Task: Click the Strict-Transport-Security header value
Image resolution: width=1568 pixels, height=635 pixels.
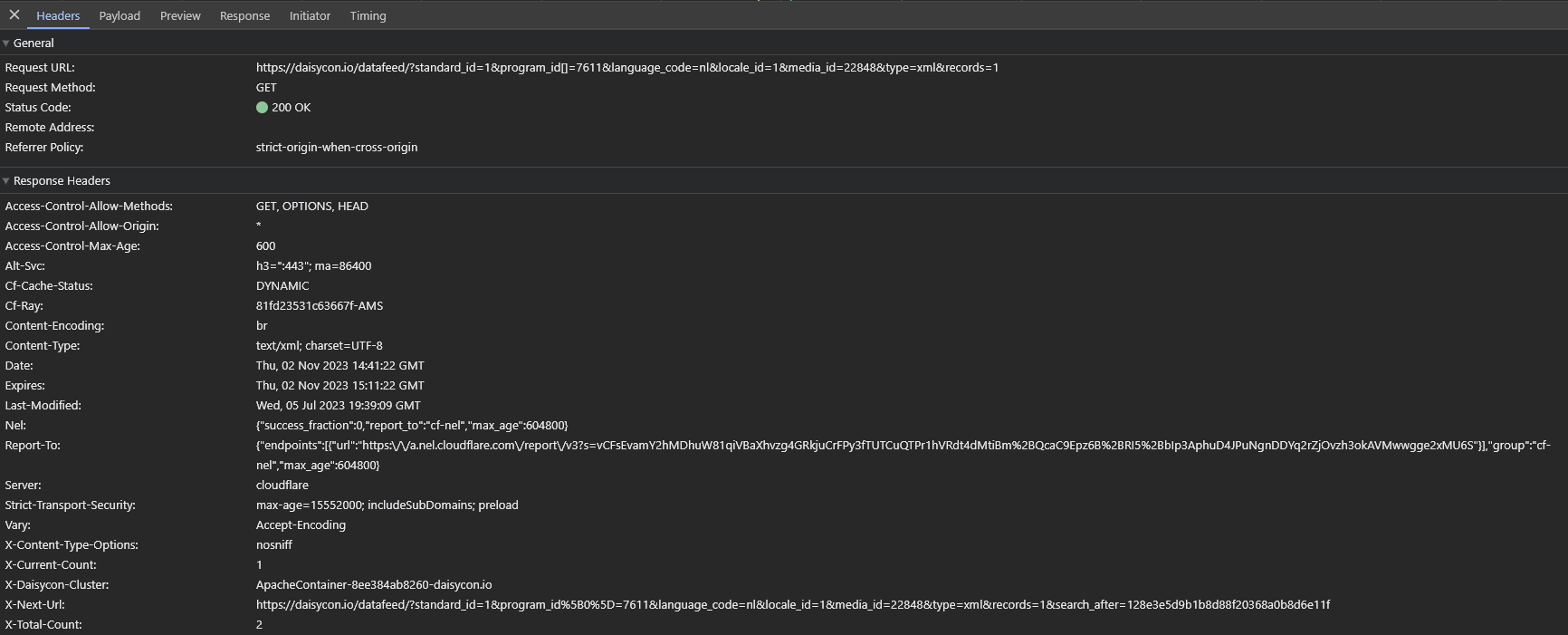Action: 387,505
